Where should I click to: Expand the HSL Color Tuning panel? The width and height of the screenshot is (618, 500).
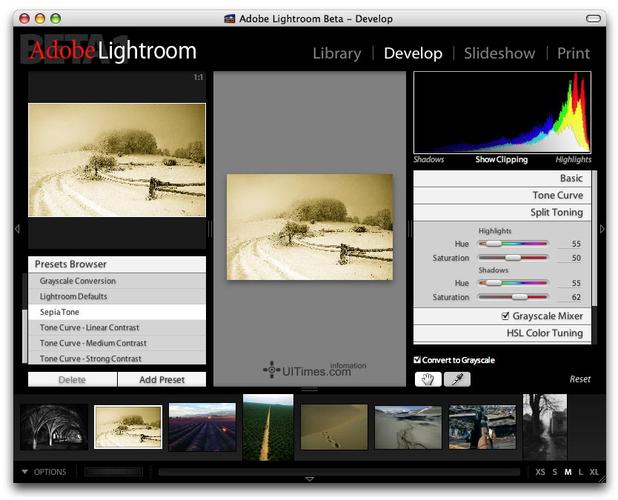pos(502,333)
